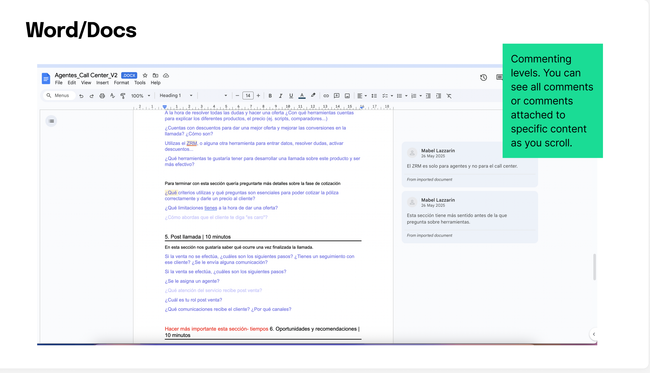650x373 pixels.
Task: Star the Agentes_Call Center_V2 document
Action: pos(145,75)
